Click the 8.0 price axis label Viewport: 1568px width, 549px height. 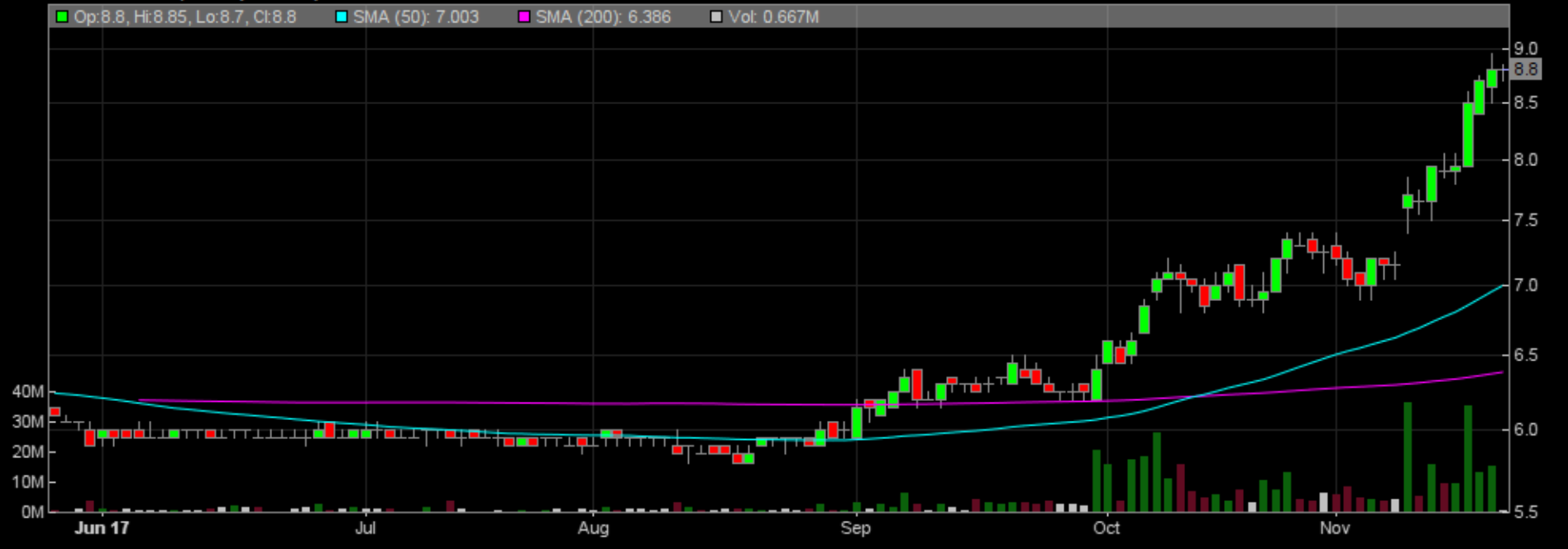[1526, 160]
